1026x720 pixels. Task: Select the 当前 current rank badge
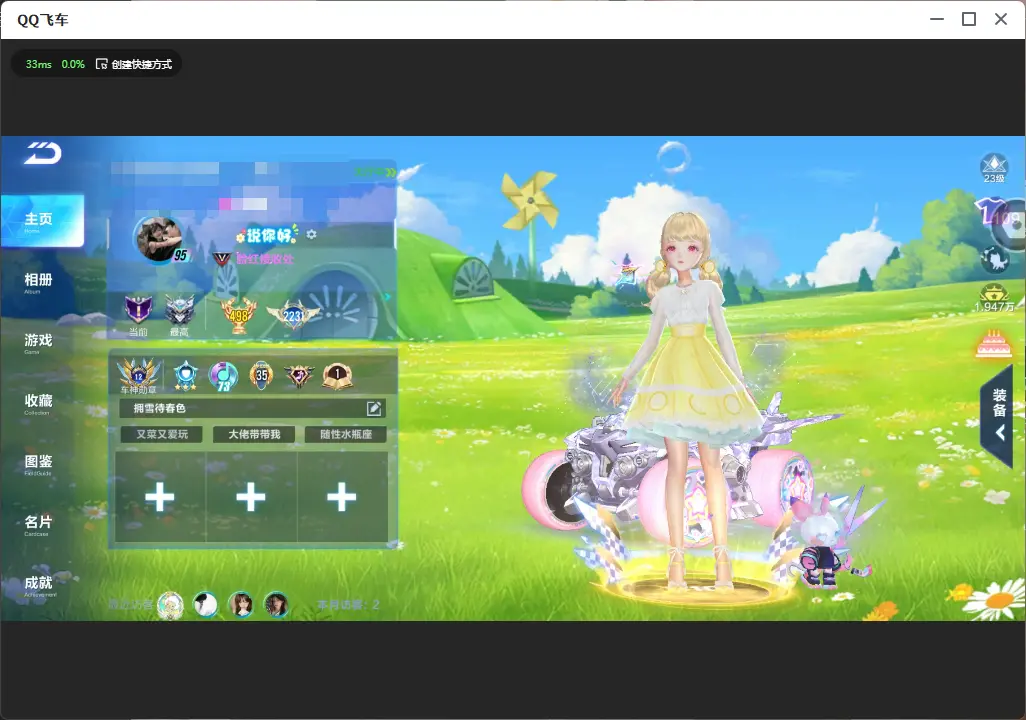138,314
